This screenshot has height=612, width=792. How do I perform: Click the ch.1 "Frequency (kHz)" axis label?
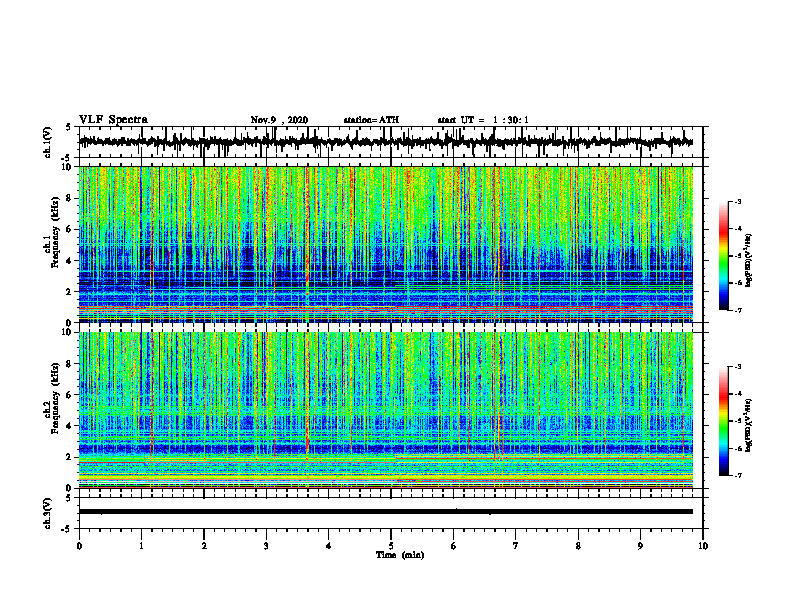55,232
